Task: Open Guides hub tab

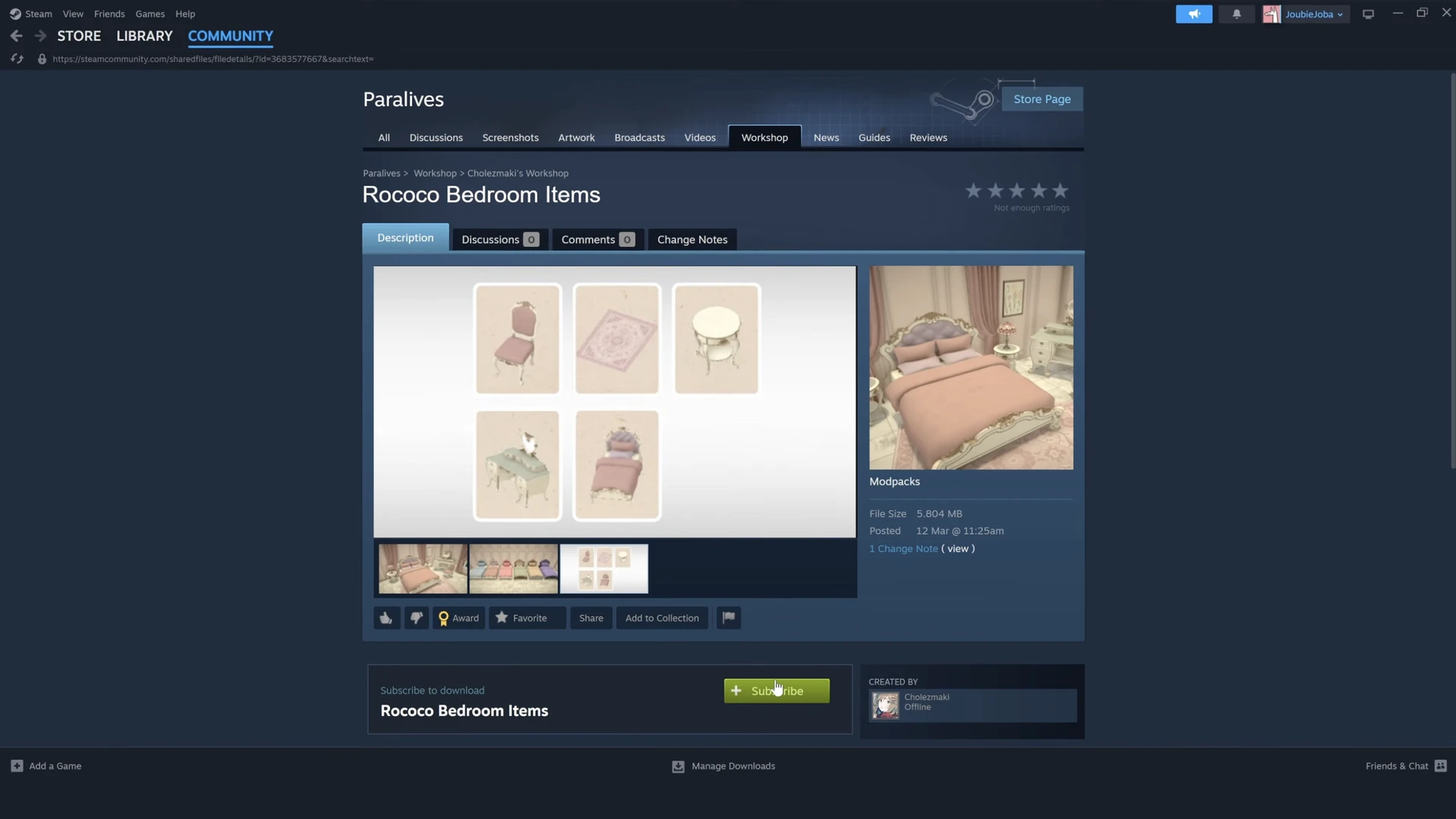Action: tap(874, 137)
